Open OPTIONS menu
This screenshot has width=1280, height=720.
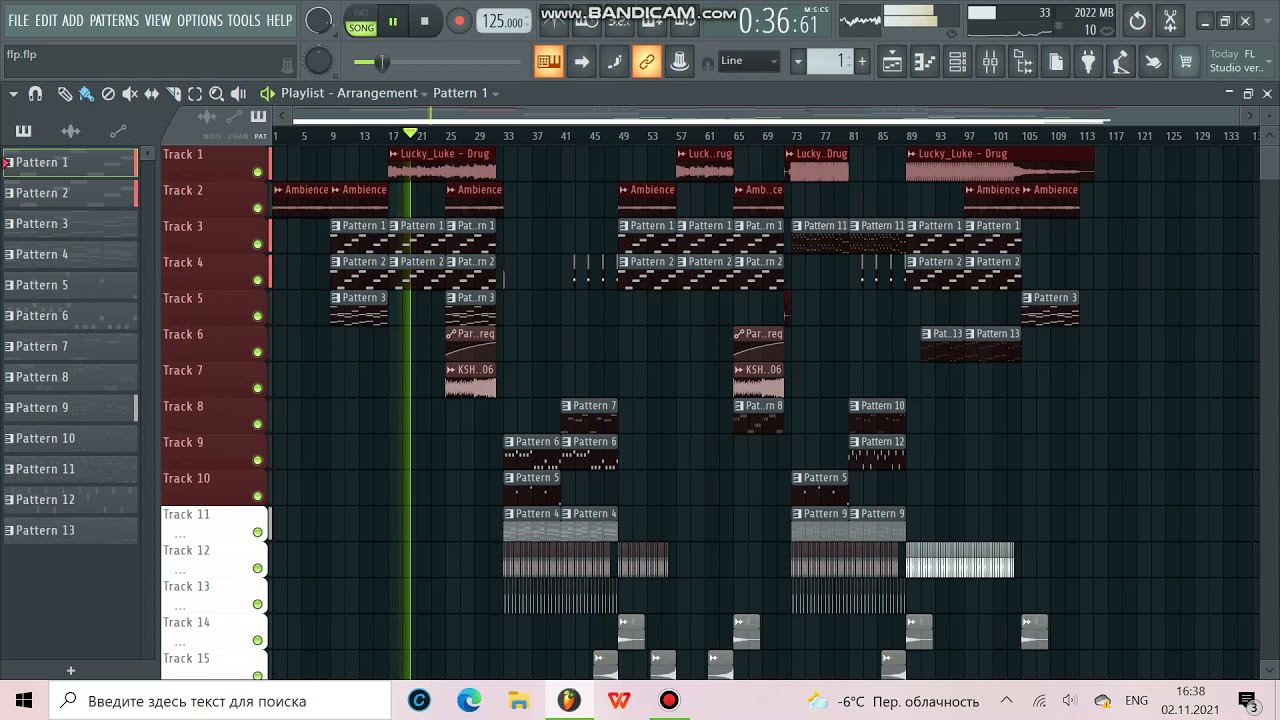point(200,20)
